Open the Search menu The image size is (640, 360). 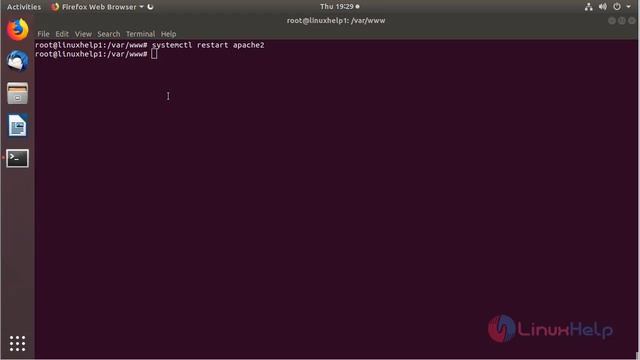click(109, 34)
